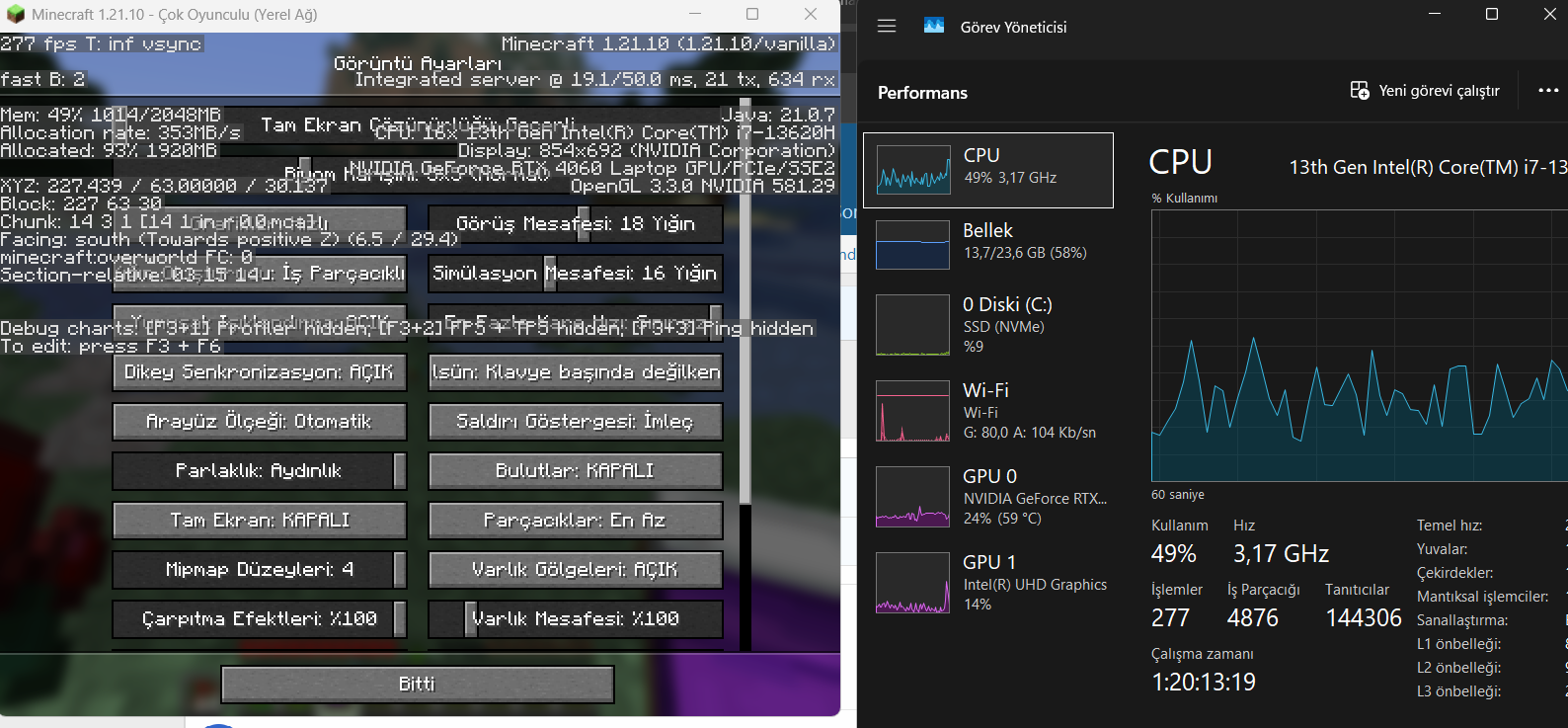Click the Görüntü Ayarları screen title
Screen dimensions: 1568x728
click(x=418, y=63)
